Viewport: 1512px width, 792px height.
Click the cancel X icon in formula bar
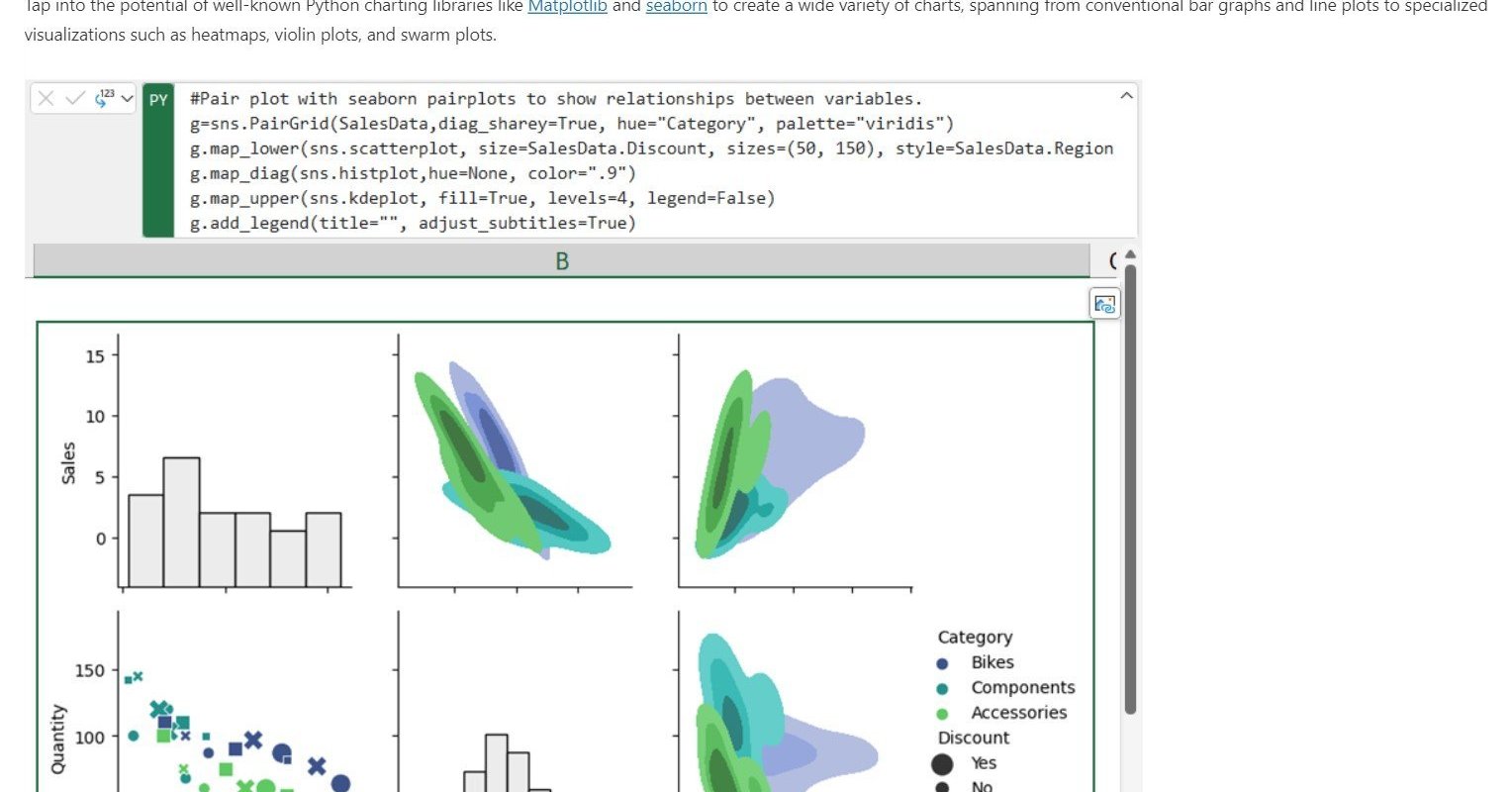[x=47, y=98]
